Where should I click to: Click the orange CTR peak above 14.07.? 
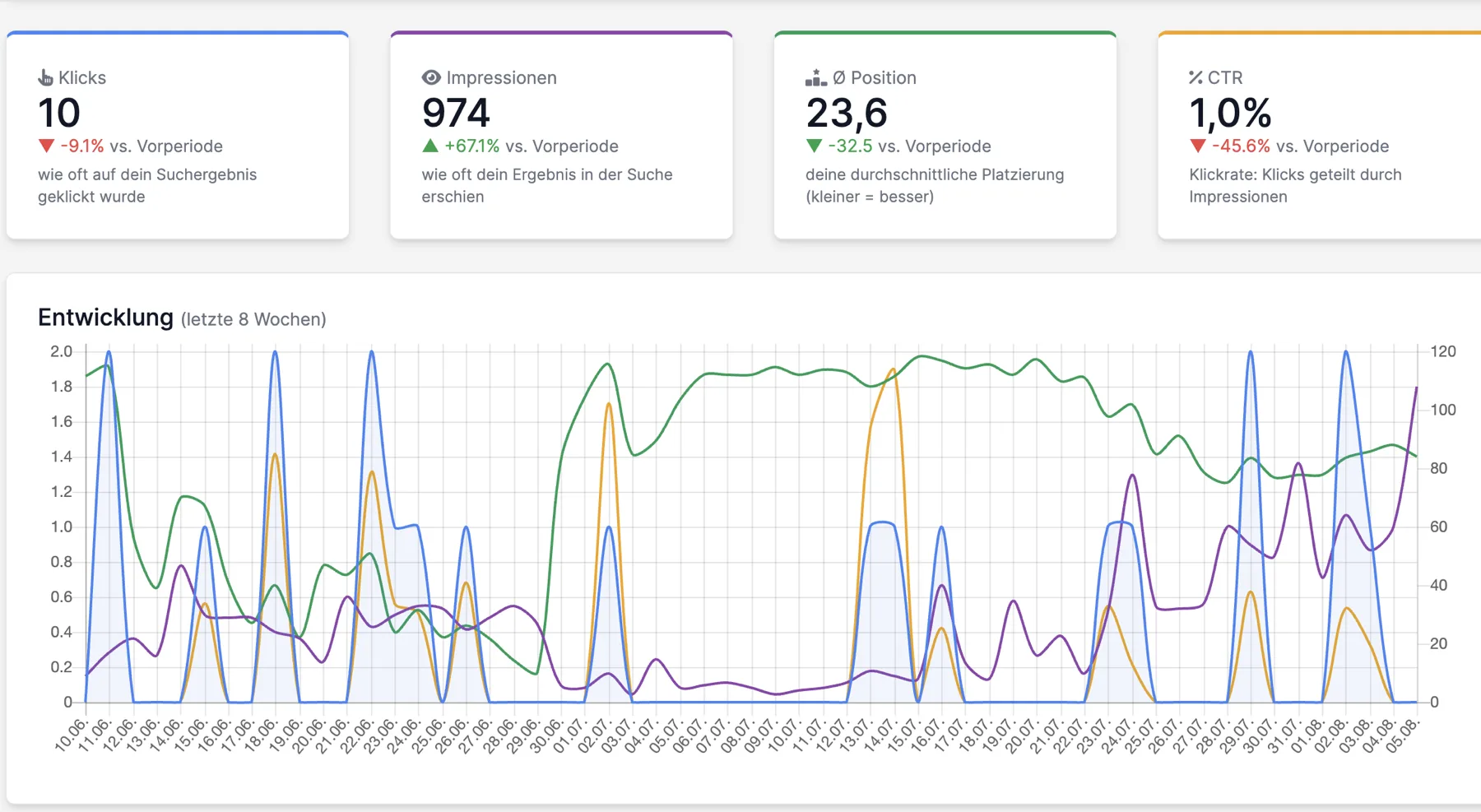(x=893, y=370)
